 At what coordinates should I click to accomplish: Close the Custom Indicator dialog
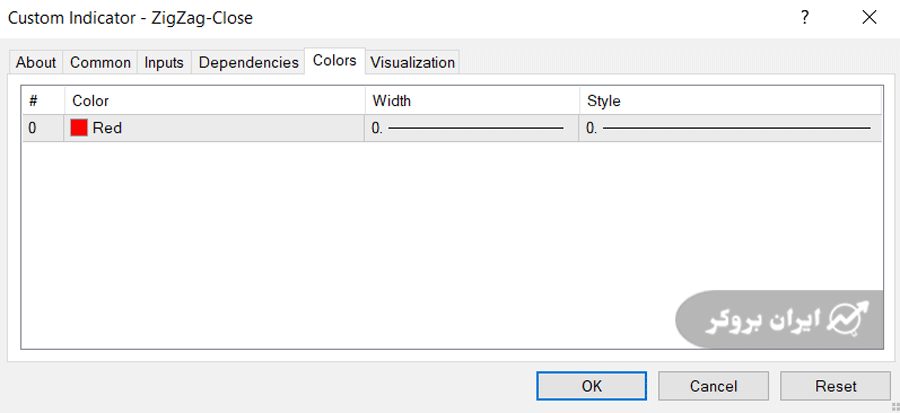coord(866,17)
